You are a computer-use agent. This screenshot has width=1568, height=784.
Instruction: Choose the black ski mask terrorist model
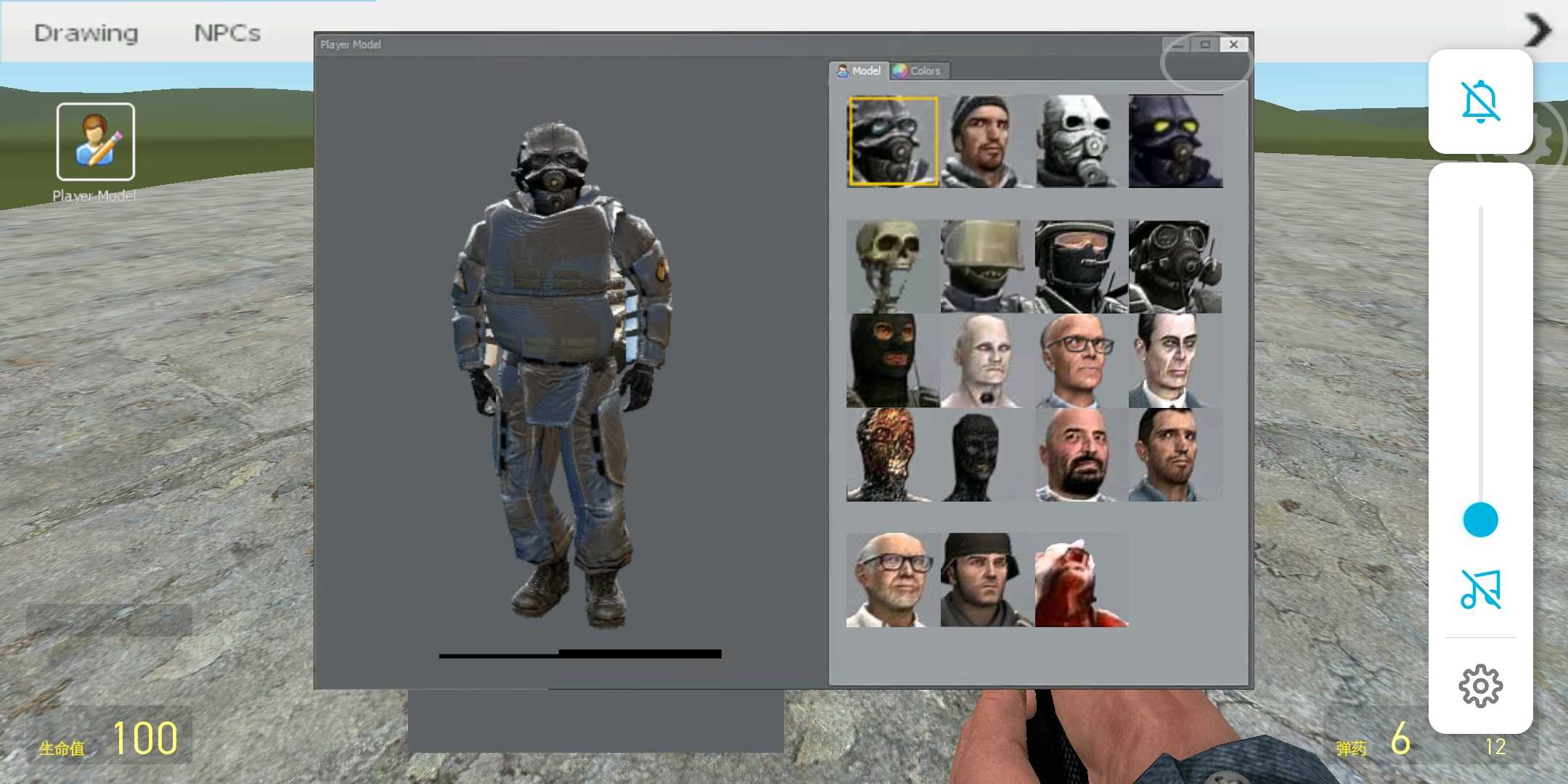pos(893,361)
